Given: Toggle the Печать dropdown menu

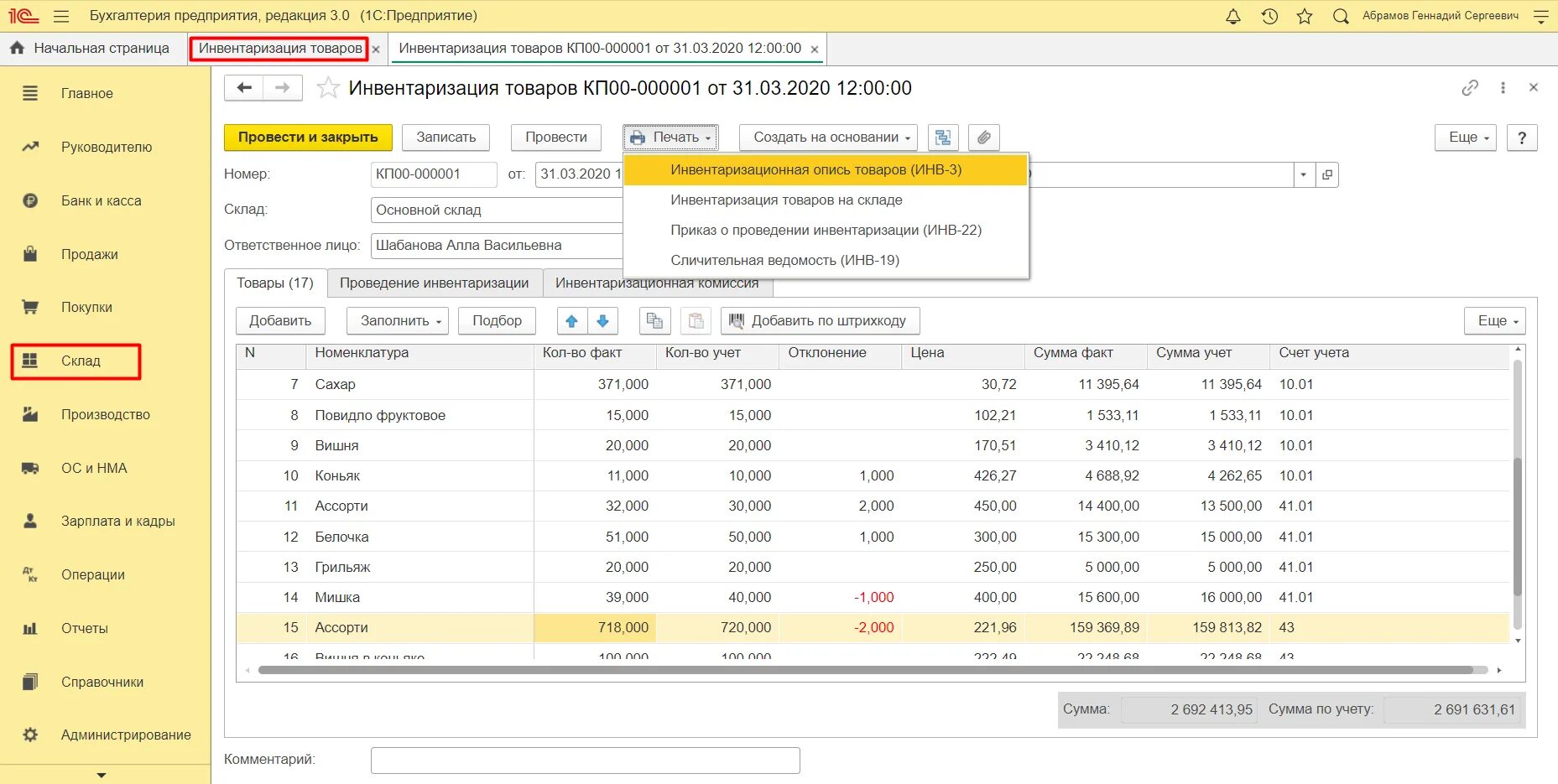Looking at the screenshot, I should click(x=670, y=138).
